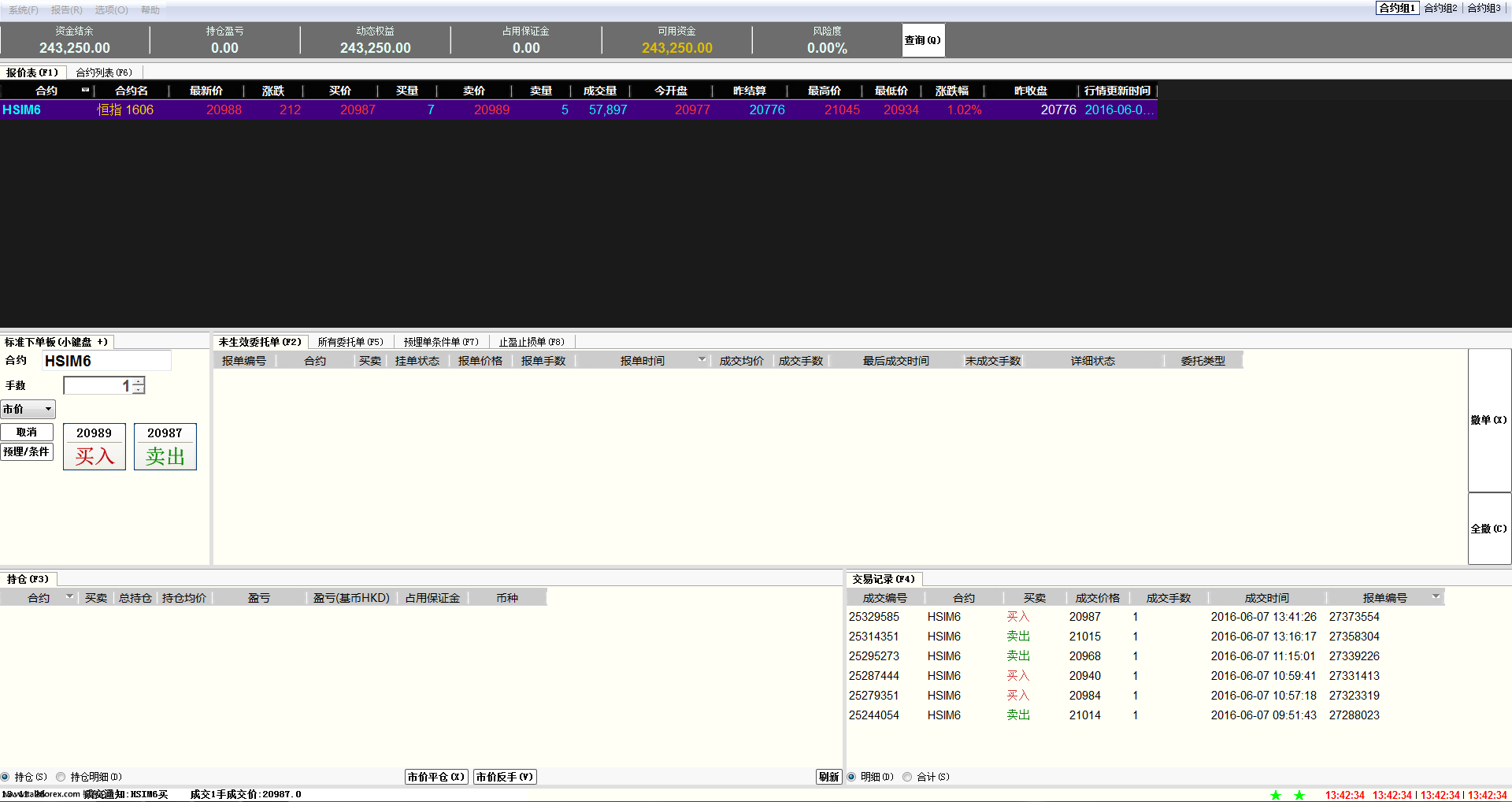Select the HSIM6 quote row
The image size is (1512, 802).
click(x=579, y=110)
